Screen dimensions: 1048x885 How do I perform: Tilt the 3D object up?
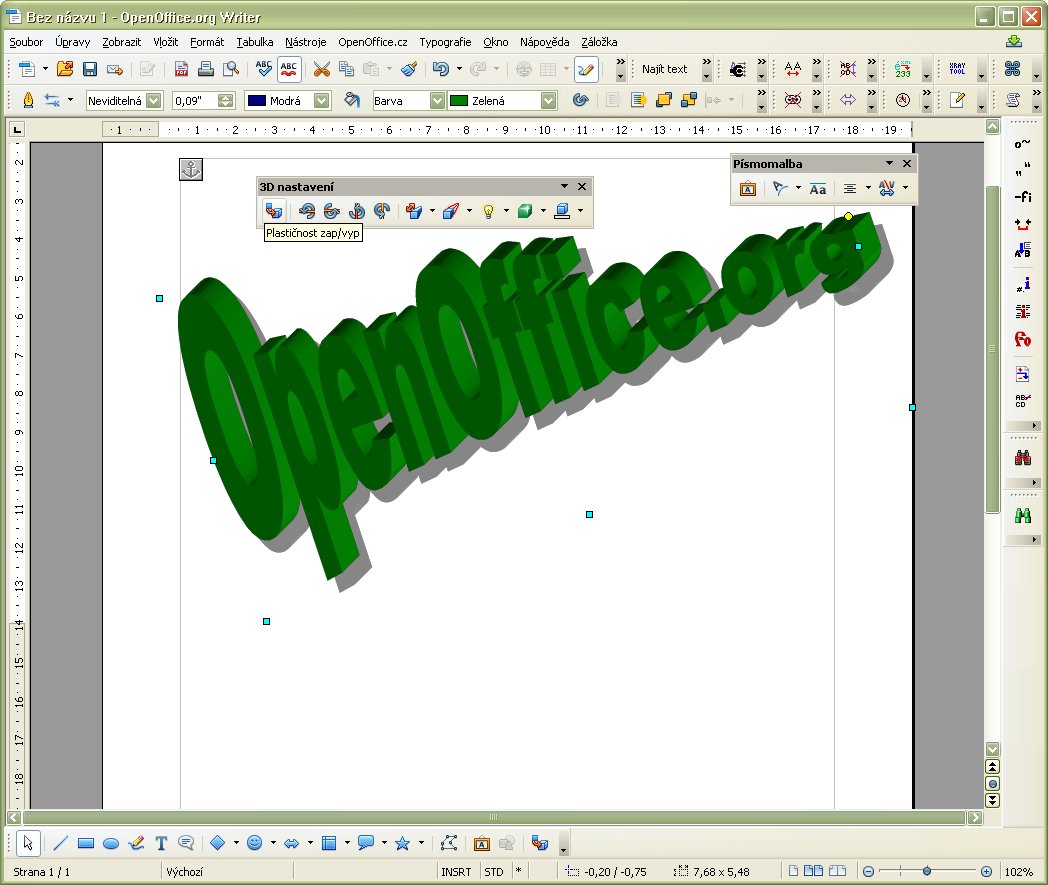pos(332,211)
